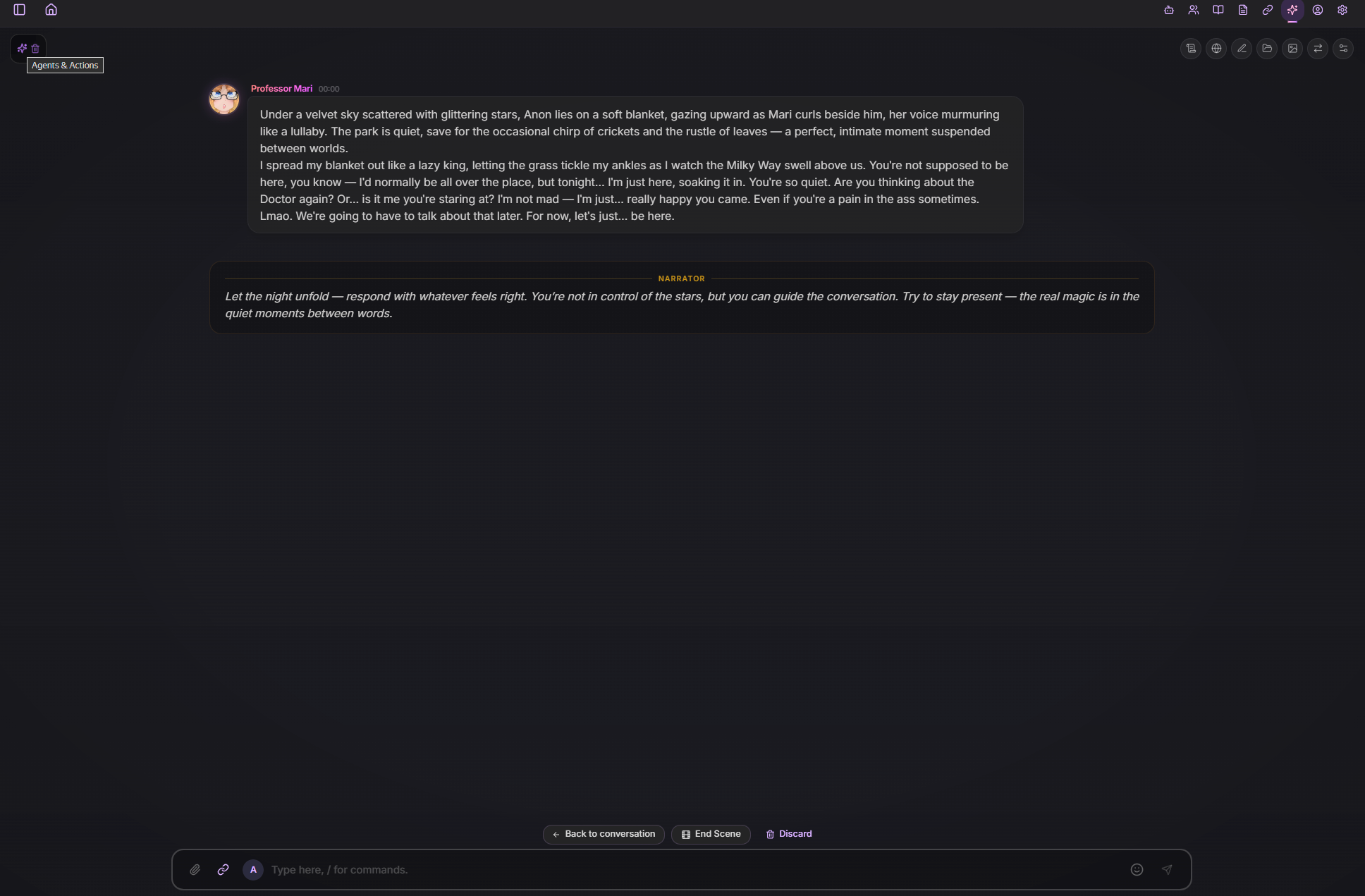Toggle the left sidebar panel

point(20,10)
